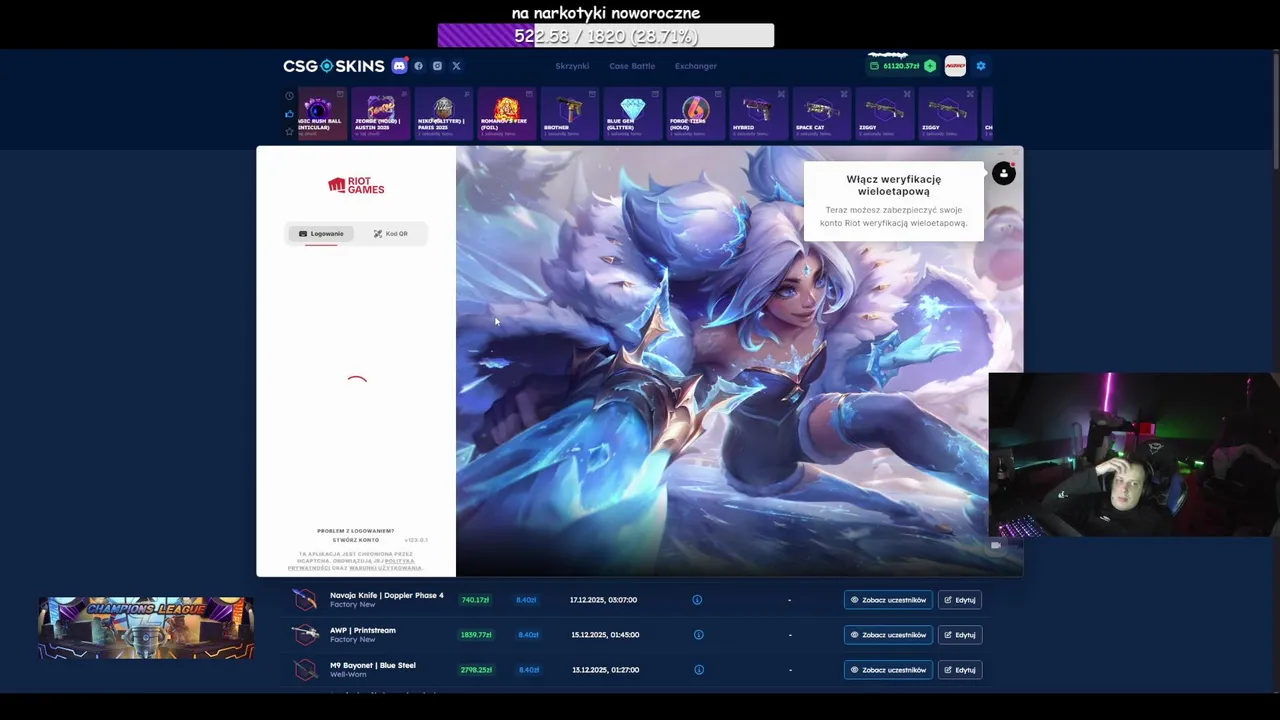Viewport: 1280px width, 720px height.
Task: Click Zobacz uczestników for Navaja Knife
Action: (x=888, y=600)
